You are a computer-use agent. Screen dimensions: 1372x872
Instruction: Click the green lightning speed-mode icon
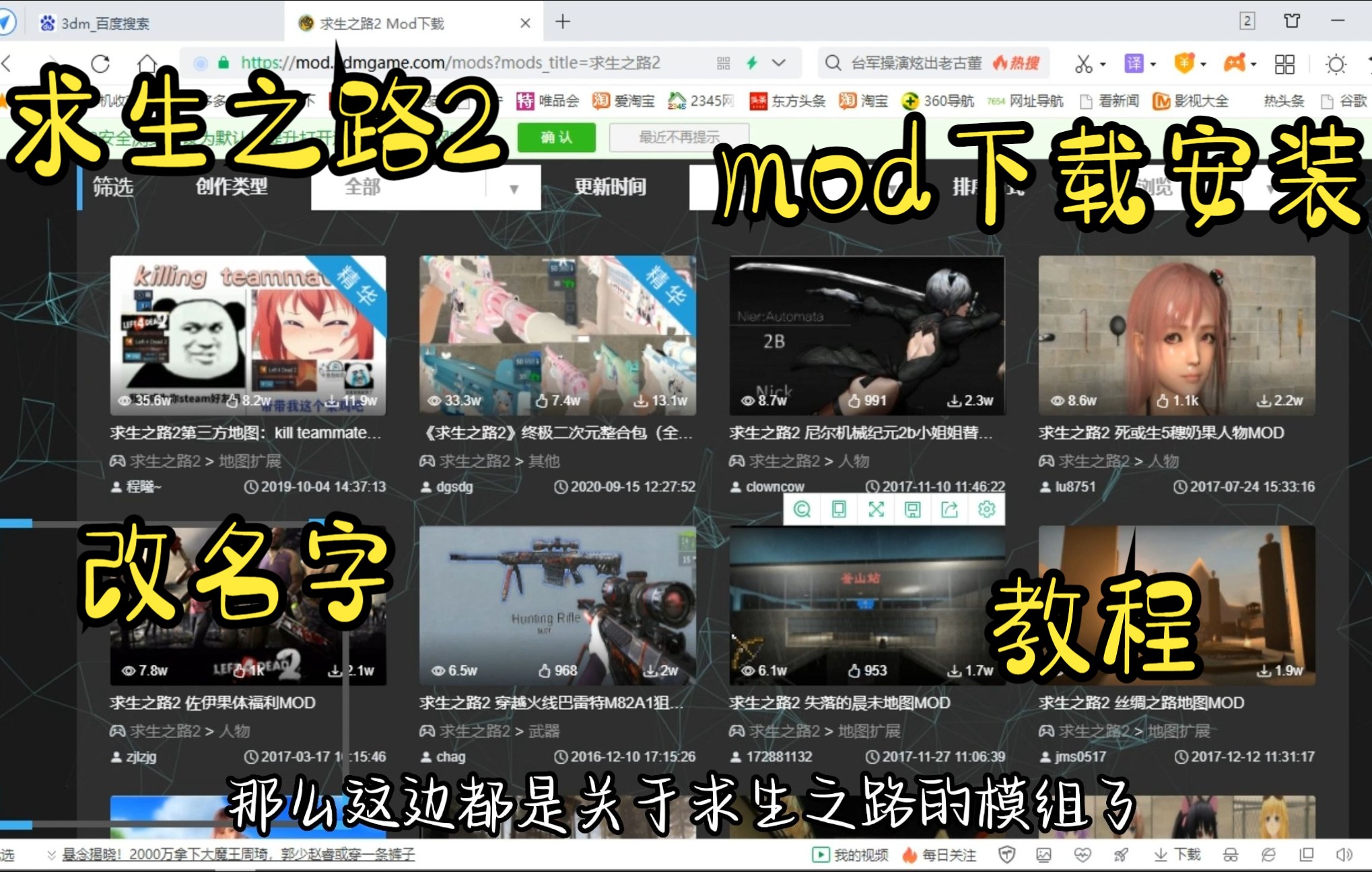pyautogui.click(x=752, y=63)
